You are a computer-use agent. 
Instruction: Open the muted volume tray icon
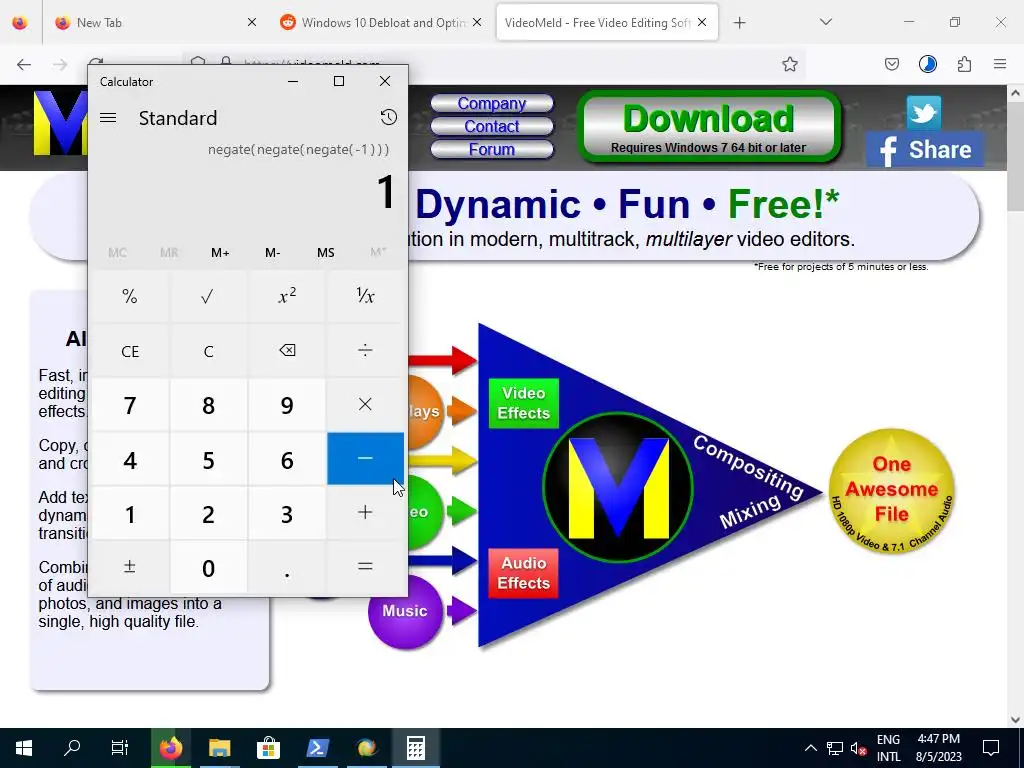coord(858,748)
